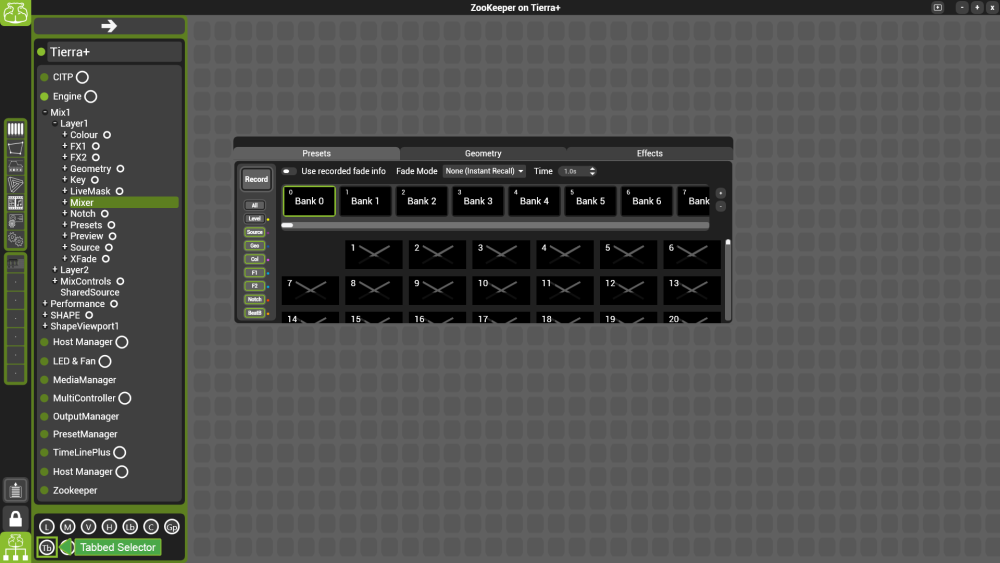Expand the MixControls tree node
The height and width of the screenshot is (563, 1000).
tap(55, 281)
